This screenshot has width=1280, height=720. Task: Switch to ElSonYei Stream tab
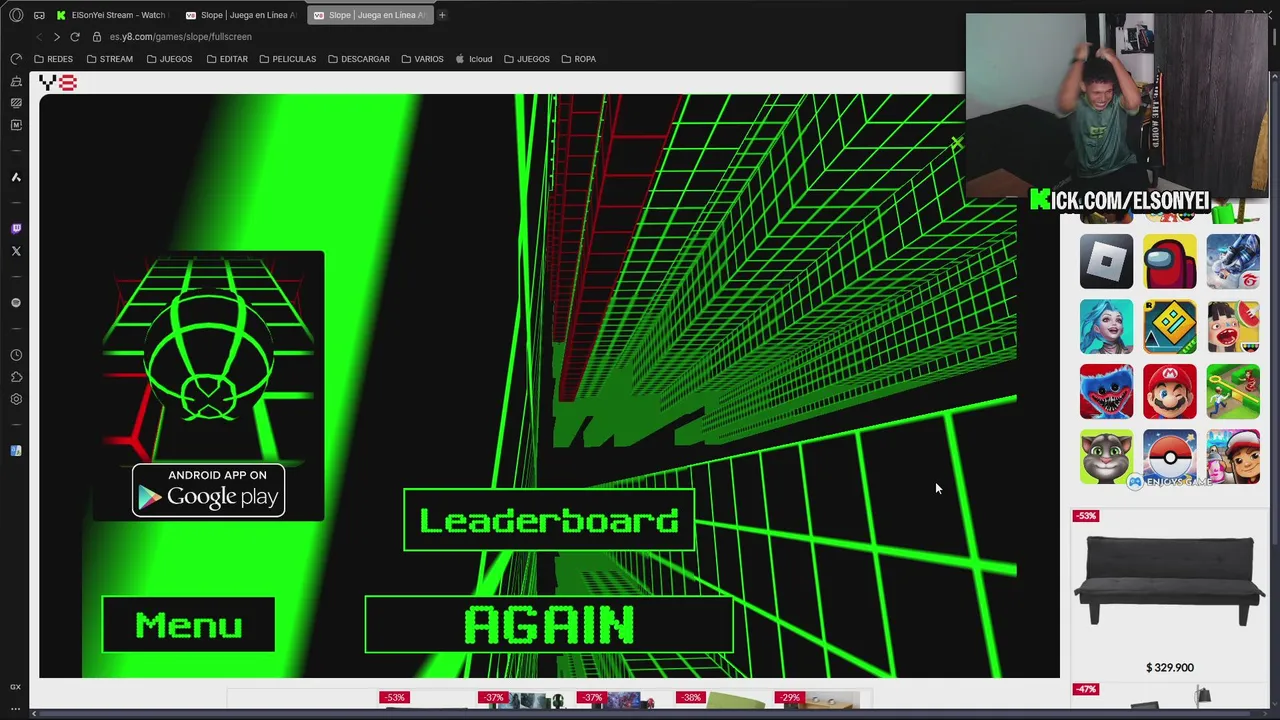tap(112, 15)
